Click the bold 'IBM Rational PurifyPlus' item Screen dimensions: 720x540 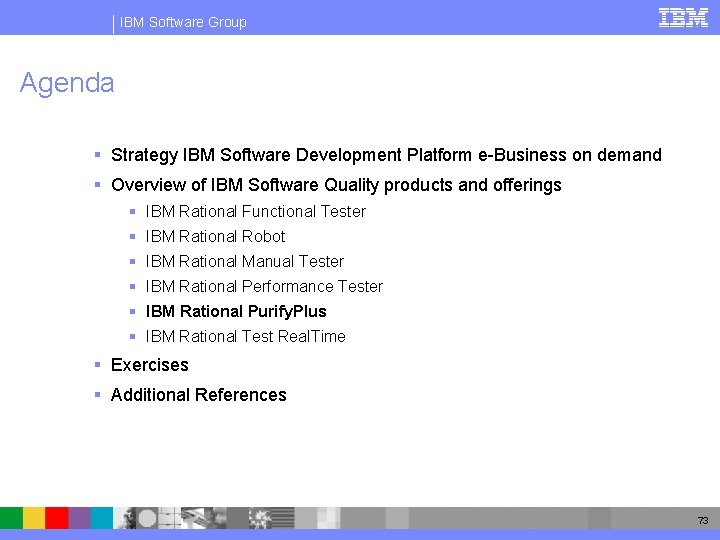pos(236,311)
